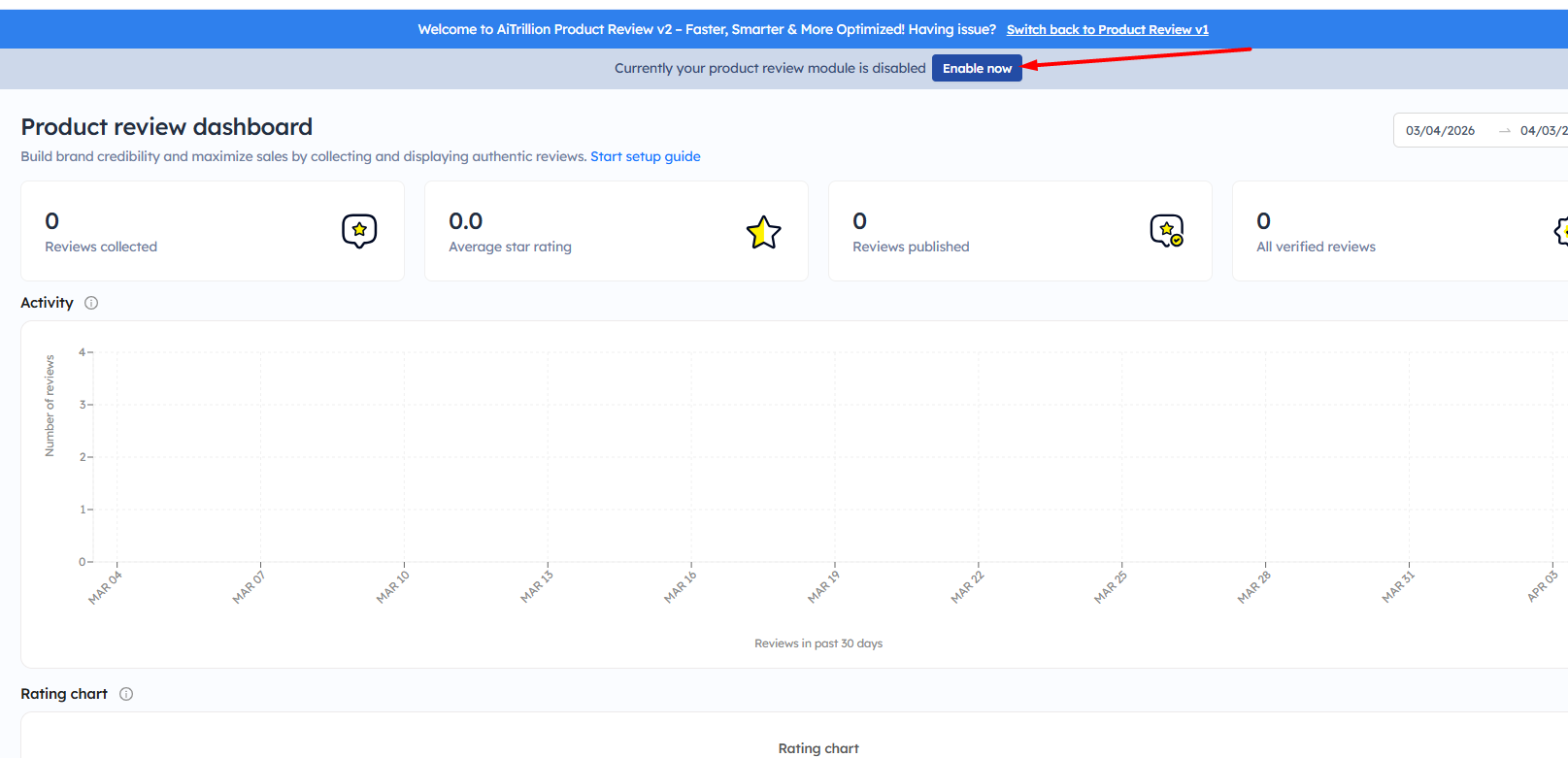Select the Reviews collected label
The image size is (1568, 758).
pyautogui.click(x=101, y=247)
